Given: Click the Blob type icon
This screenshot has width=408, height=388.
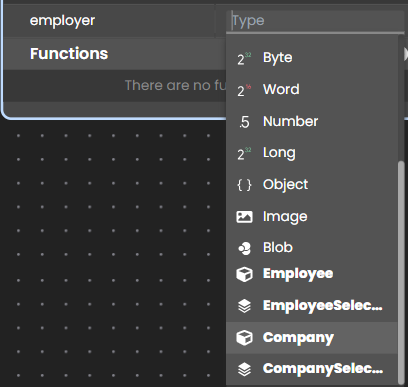Looking at the screenshot, I should coord(244,248).
